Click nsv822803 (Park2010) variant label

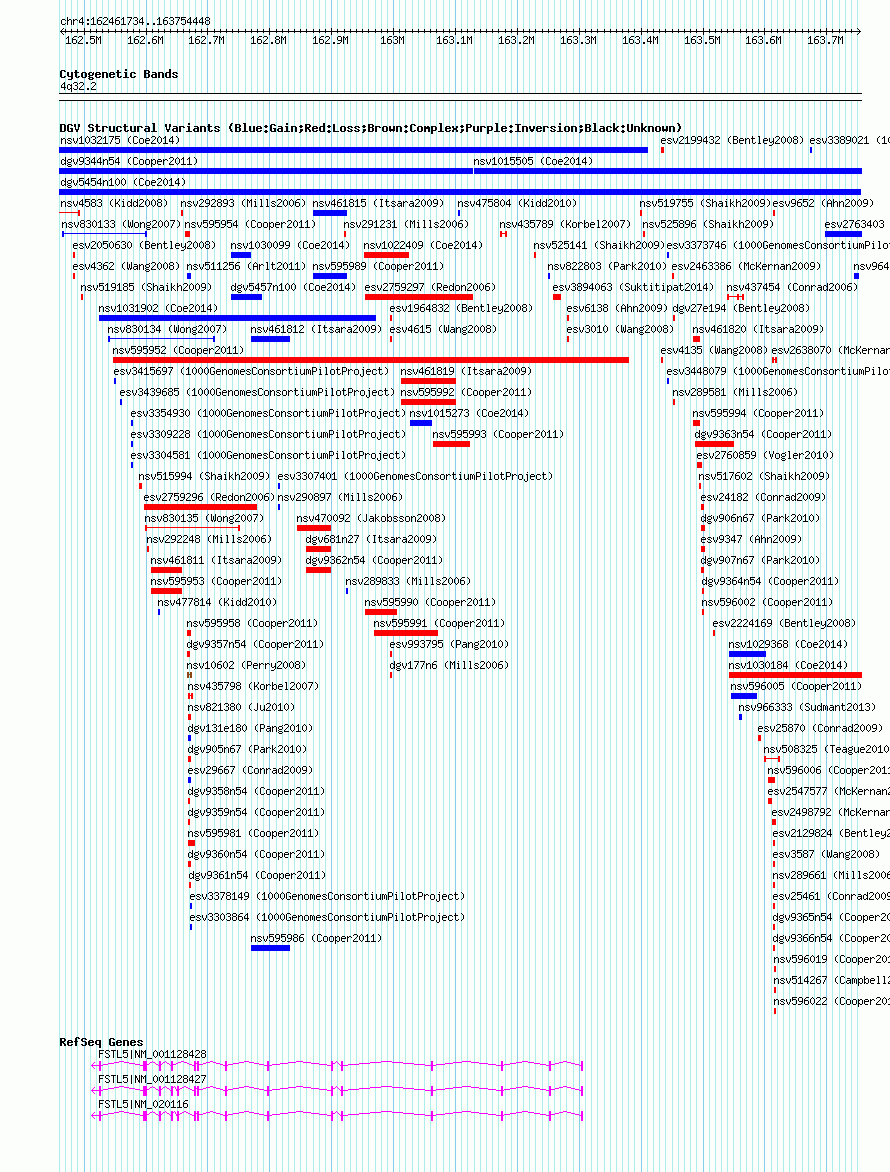click(607, 265)
